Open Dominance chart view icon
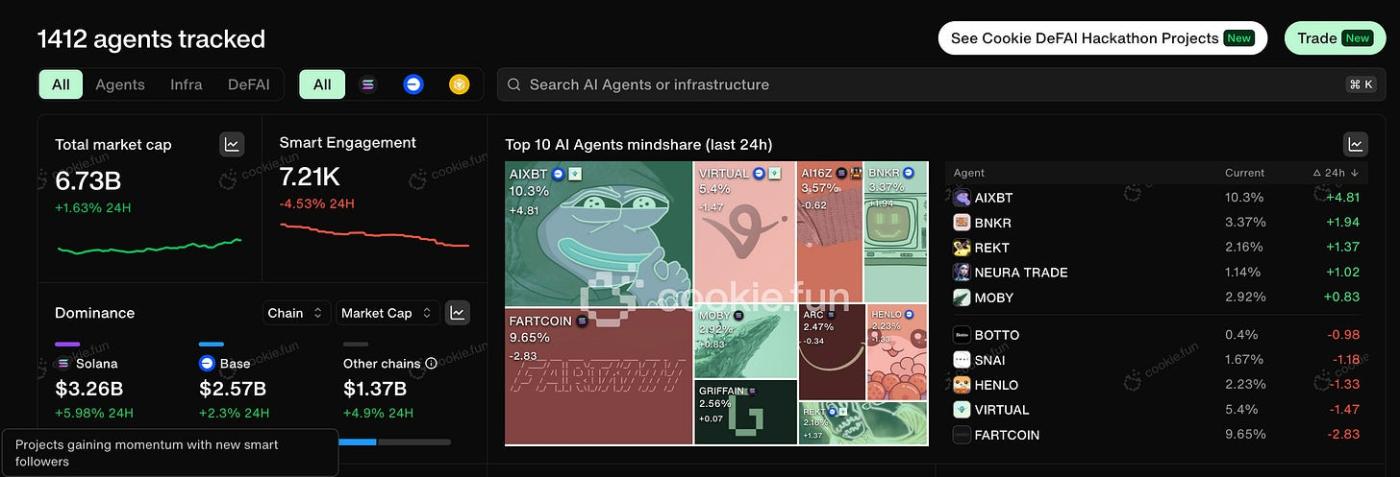The image size is (1400, 477). click(457, 313)
